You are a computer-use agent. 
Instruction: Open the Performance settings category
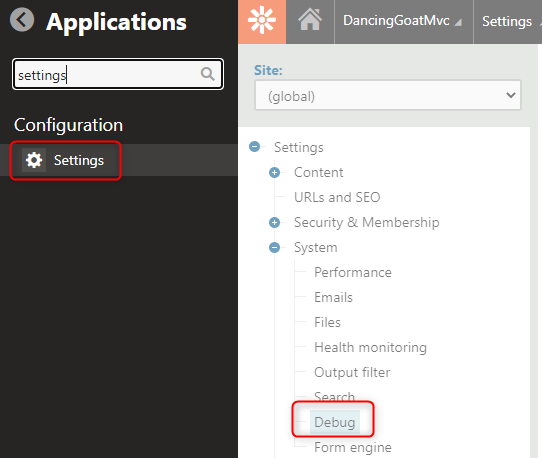(353, 272)
